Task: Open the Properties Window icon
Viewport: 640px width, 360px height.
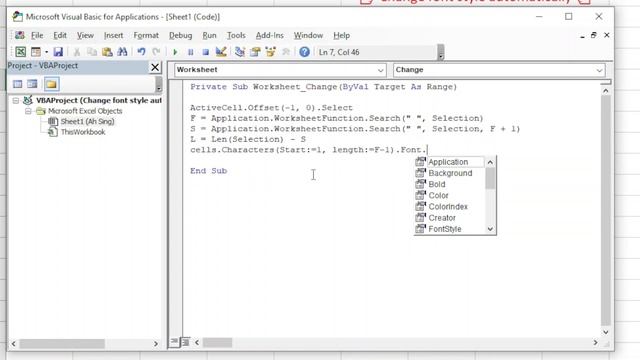Action: pyautogui.click(x=256, y=52)
